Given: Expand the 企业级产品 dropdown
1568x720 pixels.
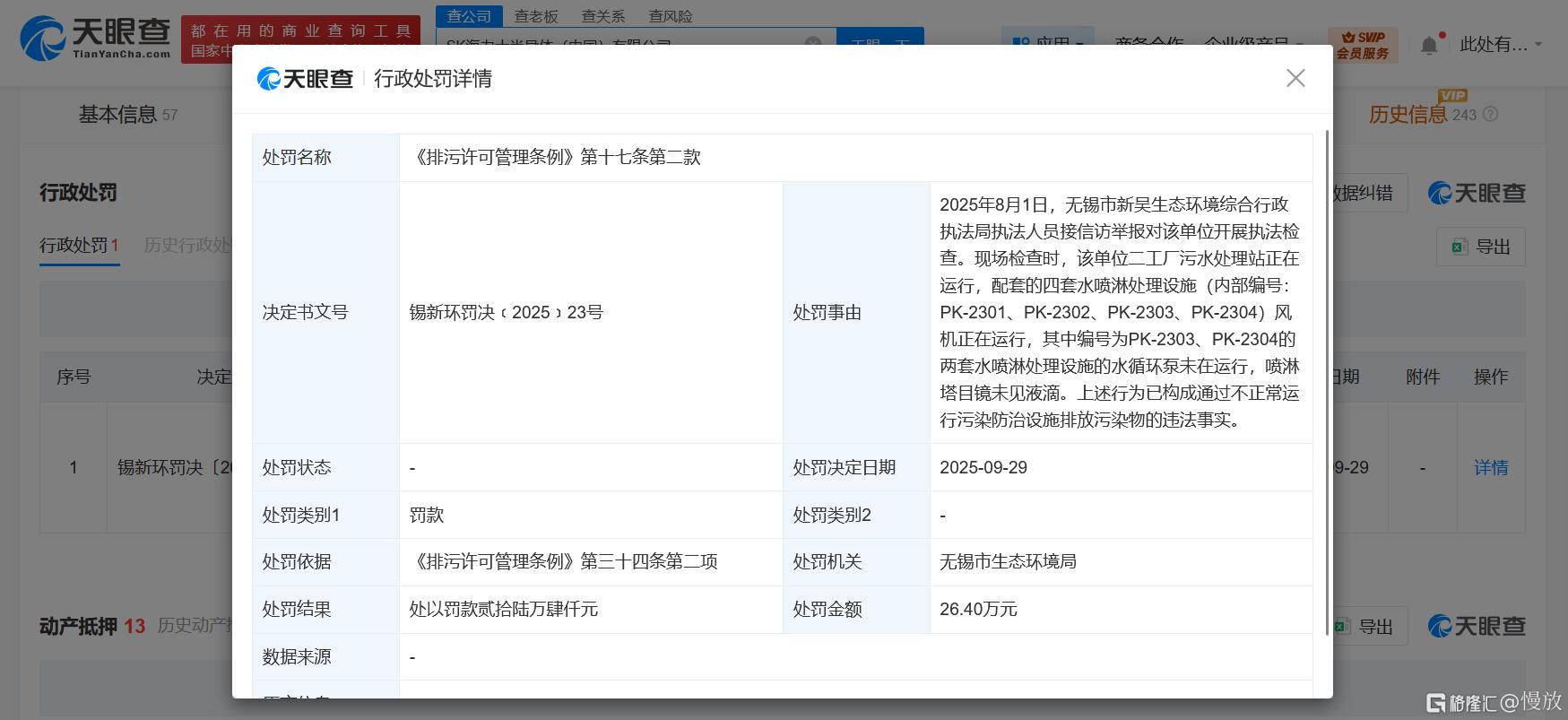Looking at the screenshot, I should [1252, 41].
